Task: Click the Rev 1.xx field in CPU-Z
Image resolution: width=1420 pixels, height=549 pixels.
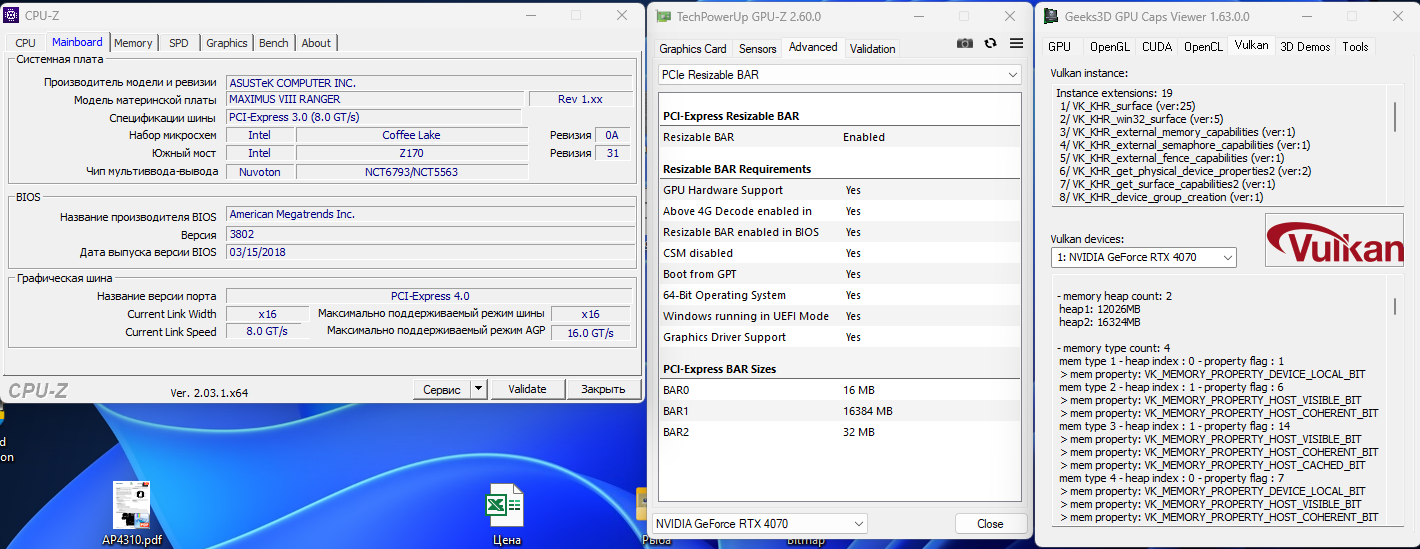Action: 581,100
